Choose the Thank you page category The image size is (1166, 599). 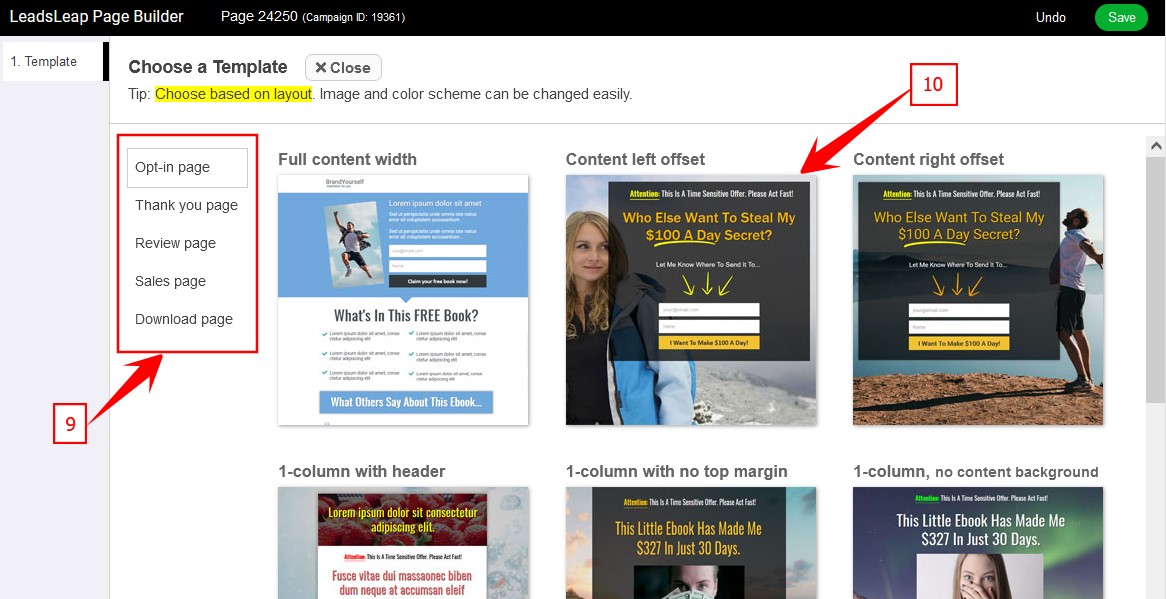187,205
